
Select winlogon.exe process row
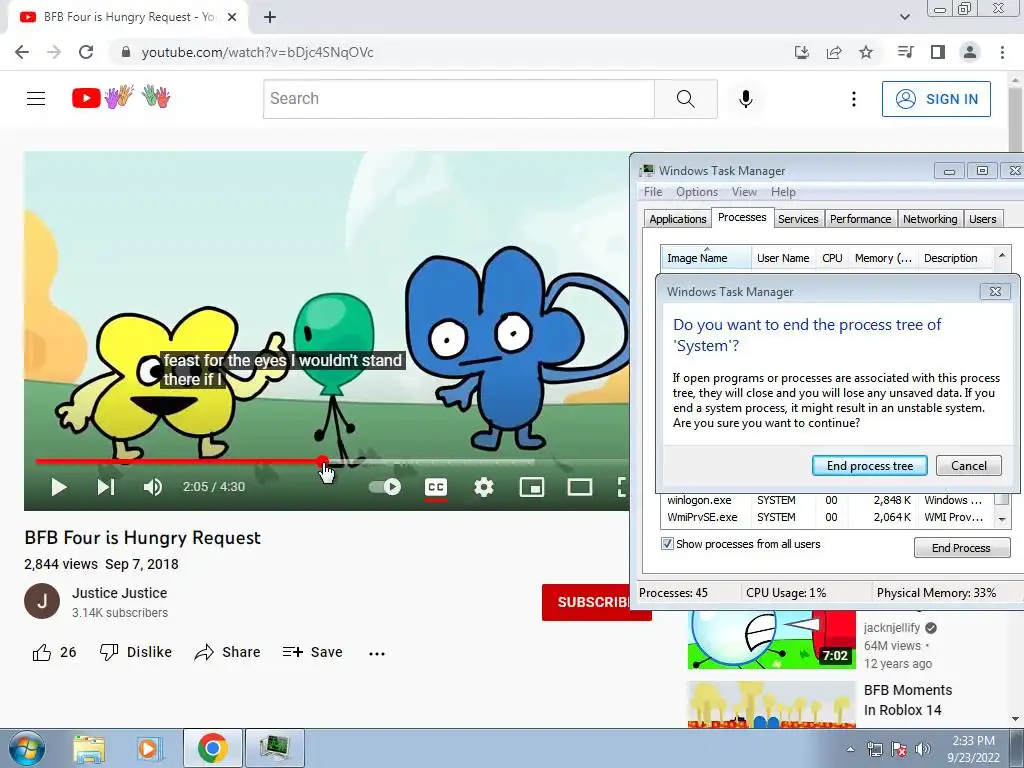tap(827, 500)
